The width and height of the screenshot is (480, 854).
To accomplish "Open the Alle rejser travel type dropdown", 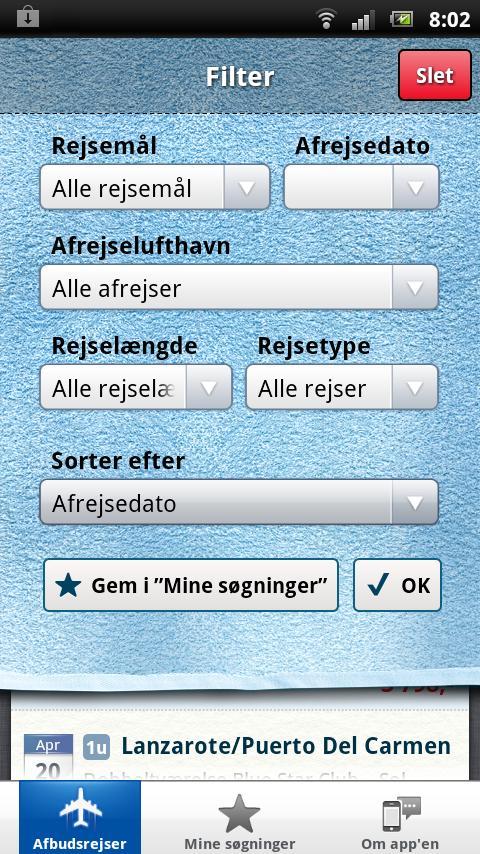I will (x=342, y=387).
